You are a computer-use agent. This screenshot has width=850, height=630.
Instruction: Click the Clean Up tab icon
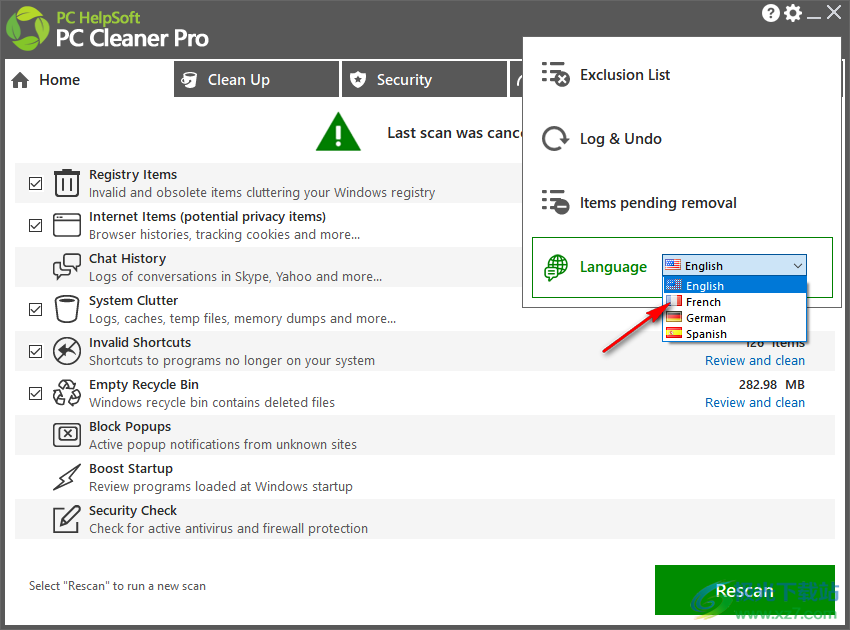189,80
